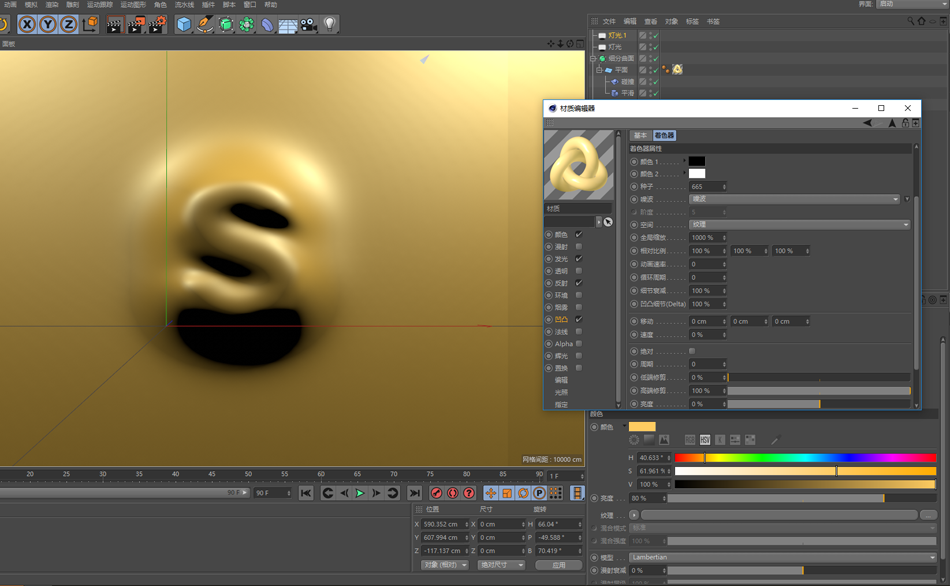Click the image color picker icon
The image size is (950, 586).
click(x=664, y=440)
